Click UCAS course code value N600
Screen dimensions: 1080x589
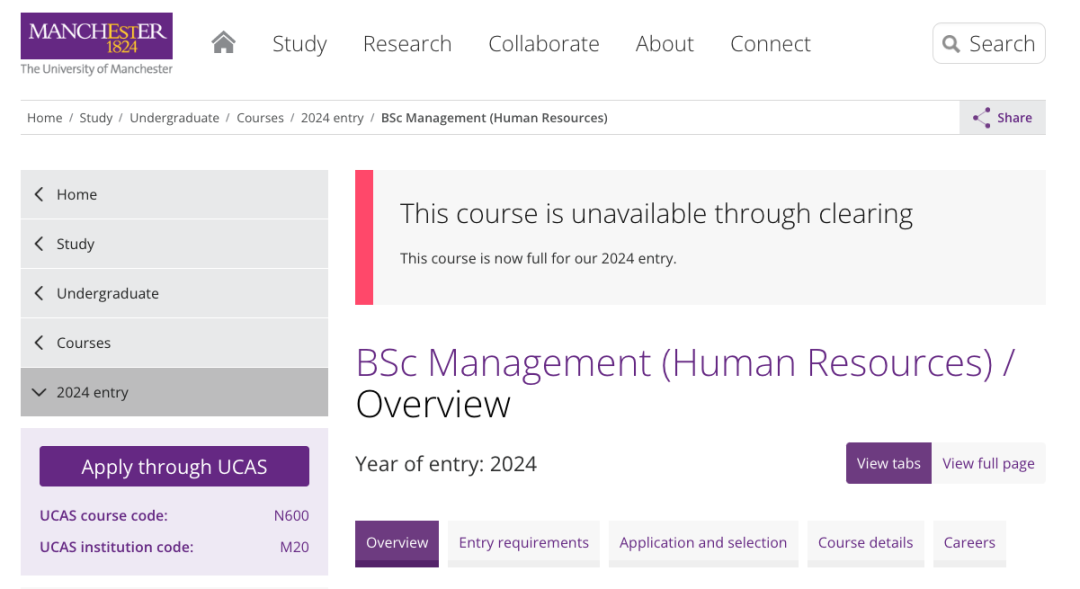coord(291,515)
